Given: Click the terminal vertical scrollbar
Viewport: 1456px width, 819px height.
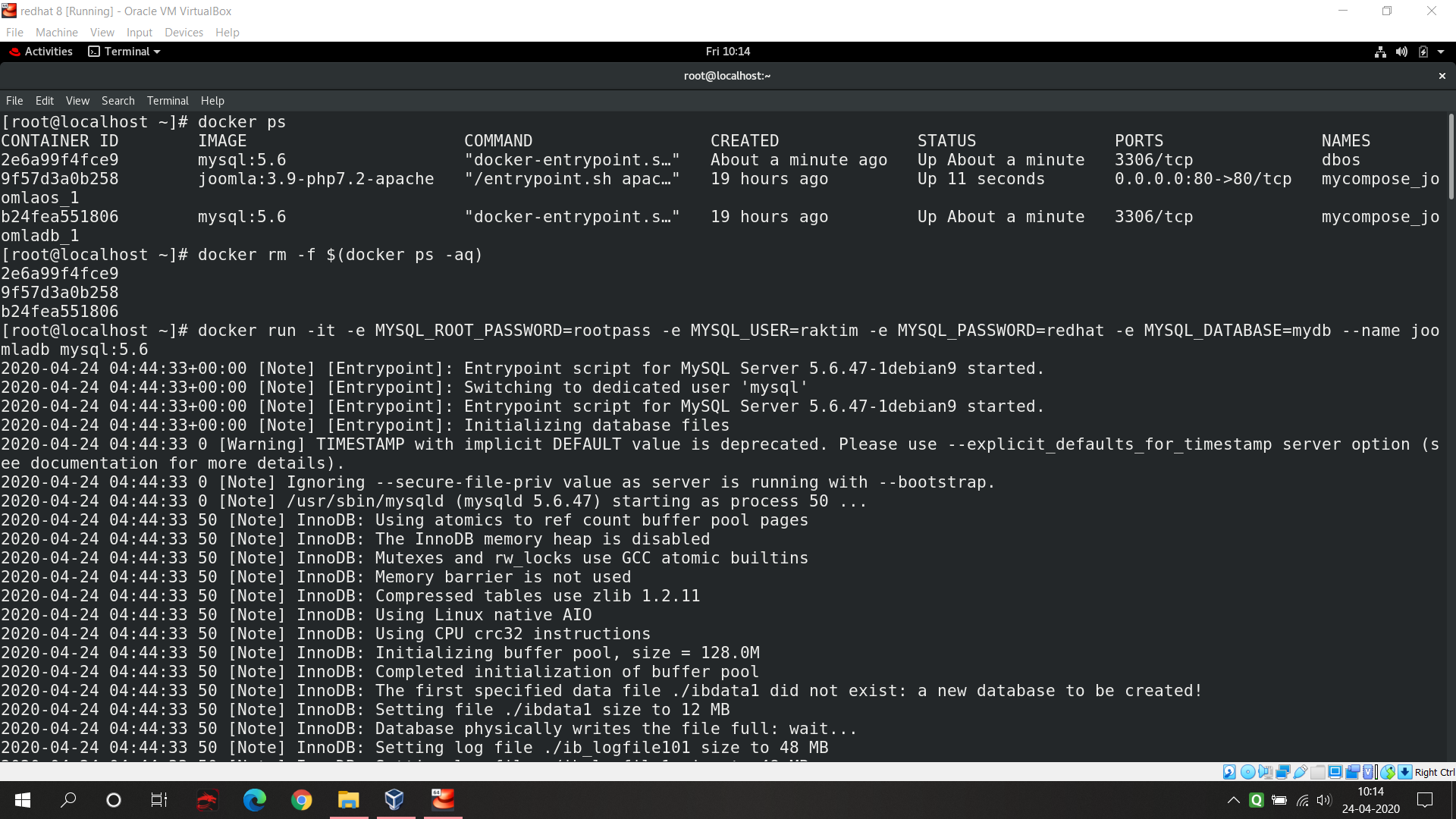Looking at the screenshot, I should 1451,155.
